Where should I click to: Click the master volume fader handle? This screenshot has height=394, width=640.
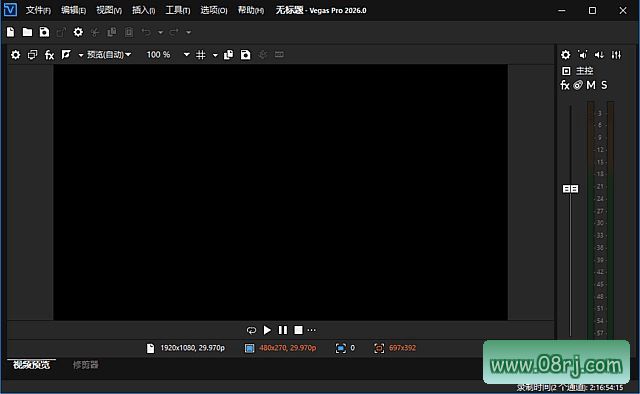(571, 189)
